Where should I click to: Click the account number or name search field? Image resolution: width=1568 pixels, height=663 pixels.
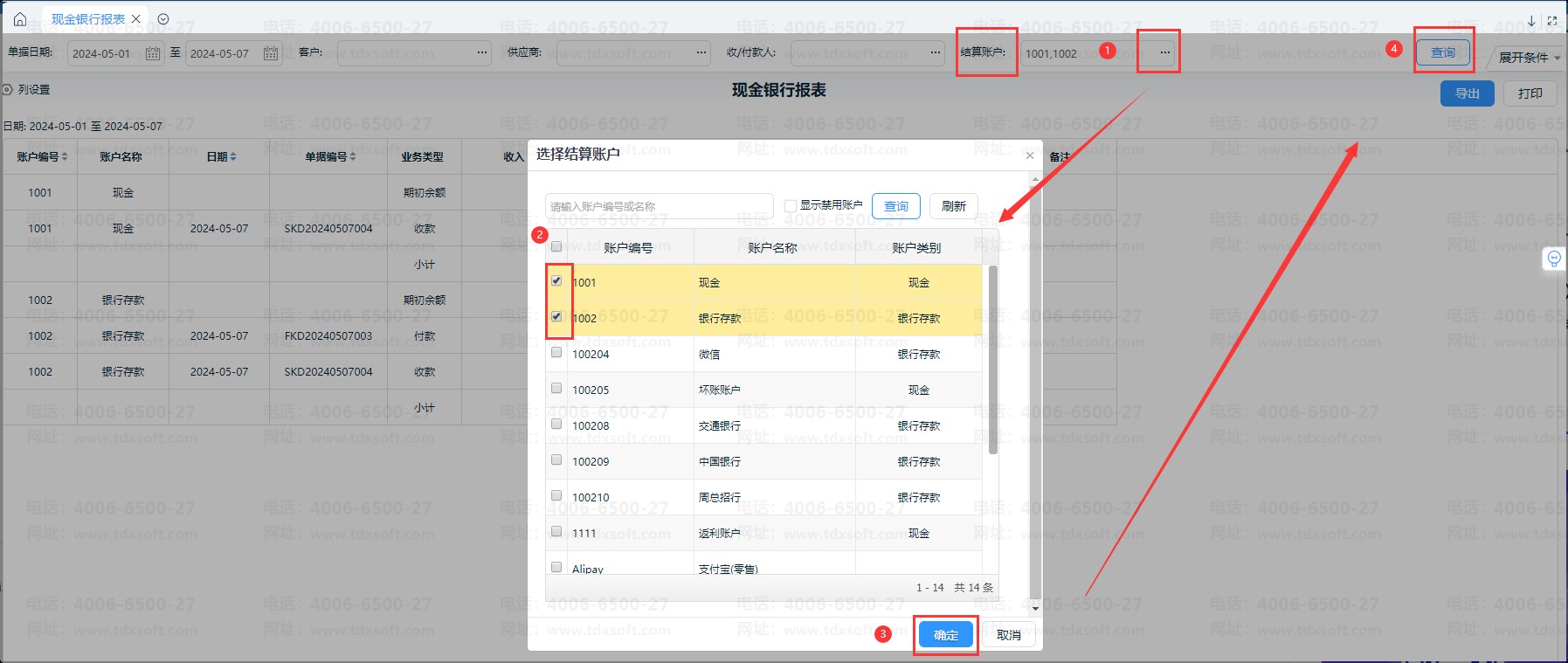[659, 206]
